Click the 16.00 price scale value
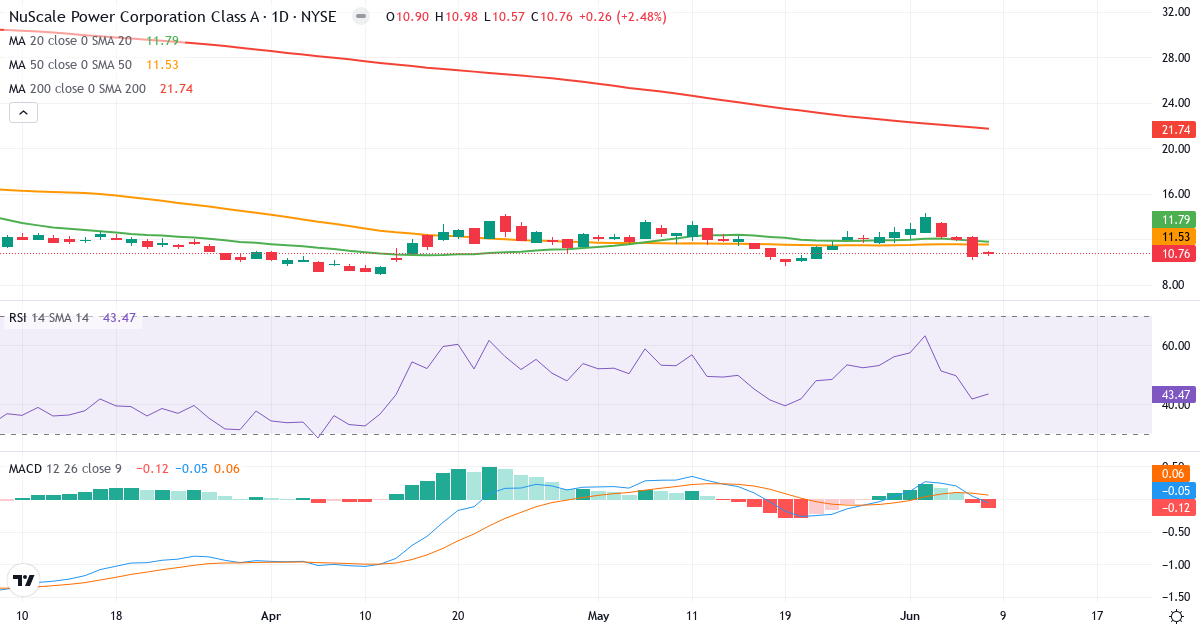 1176,194
